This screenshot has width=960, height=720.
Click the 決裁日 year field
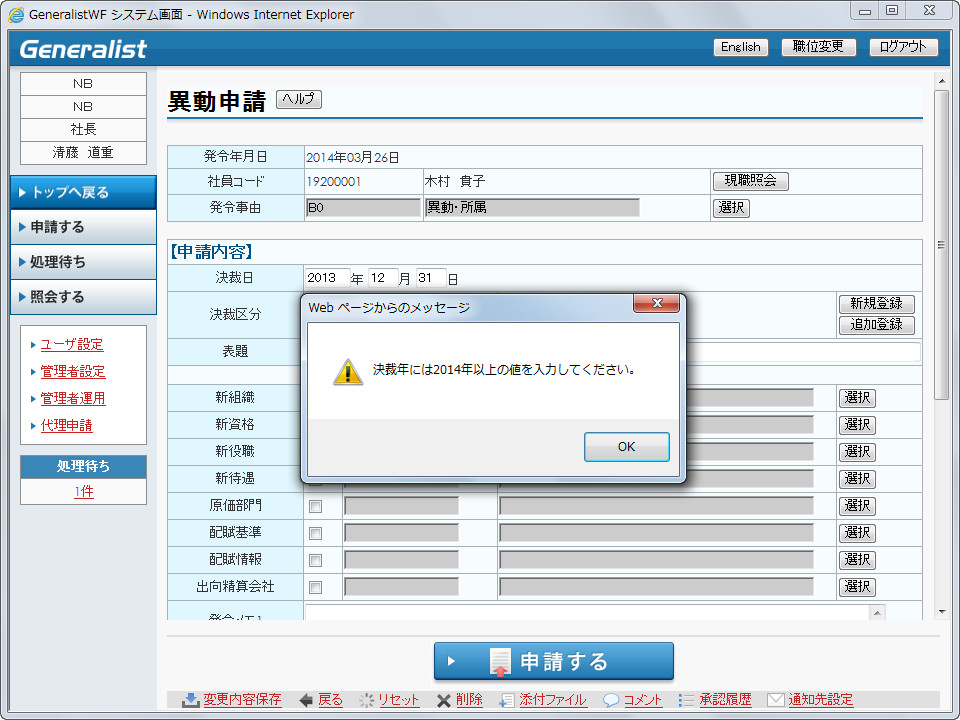[328, 278]
